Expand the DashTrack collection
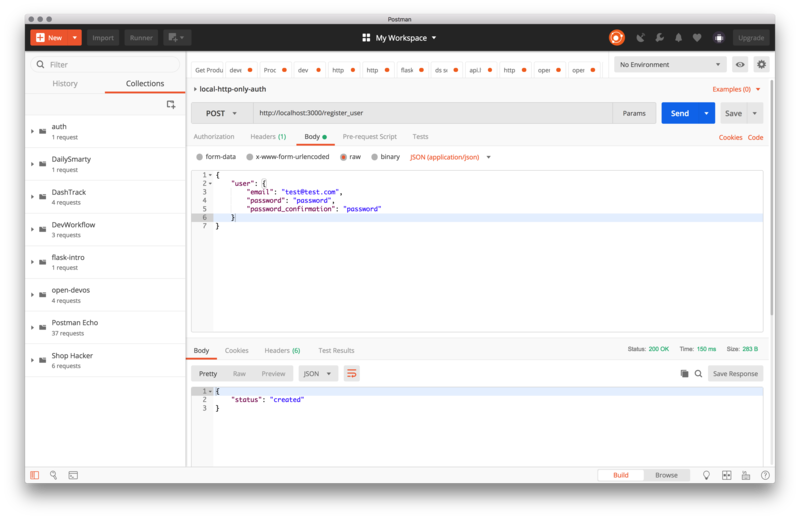Image resolution: width=800 pixels, height=519 pixels. pyautogui.click(x=32, y=196)
